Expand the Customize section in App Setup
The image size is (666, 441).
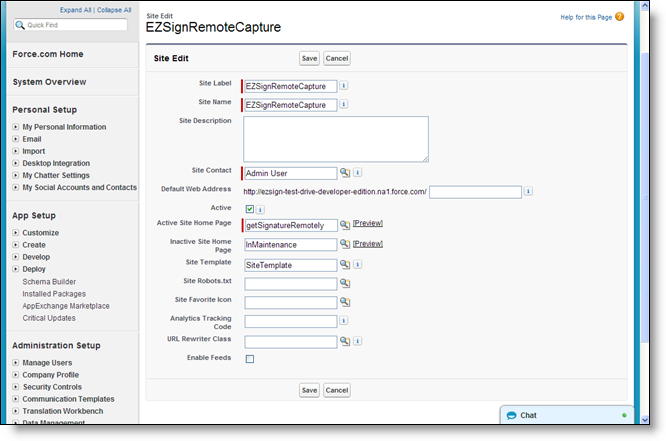[x=16, y=232]
